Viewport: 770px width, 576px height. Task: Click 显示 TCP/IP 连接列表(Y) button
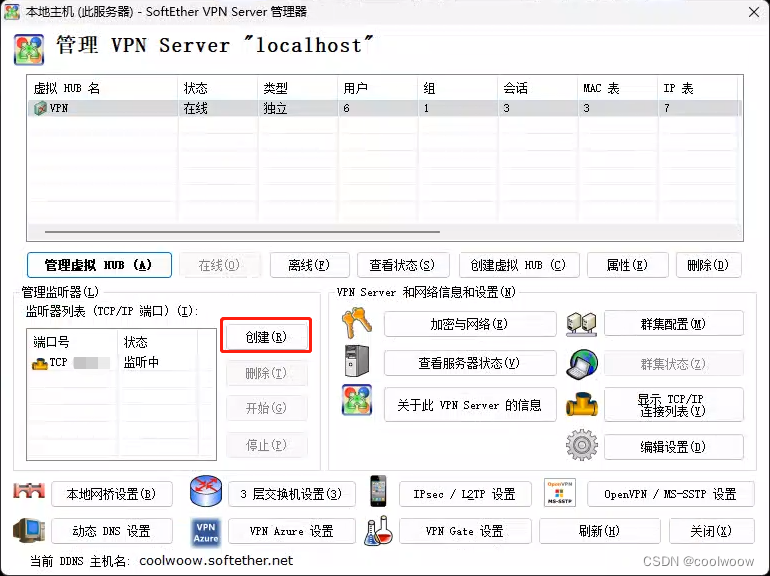pos(674,405)
